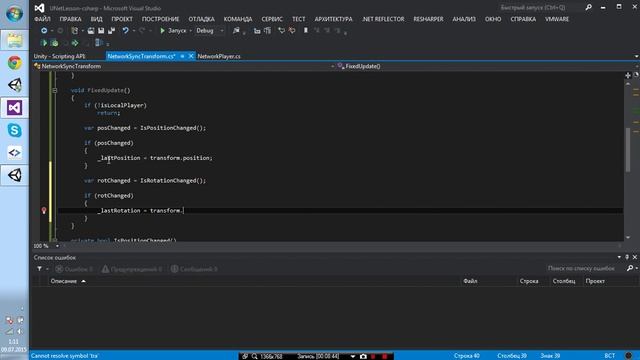This screenshot has height=360, width=640.
Task: Toggle the Предупреждений 0 warnings filter
Action: click(132, 269)
